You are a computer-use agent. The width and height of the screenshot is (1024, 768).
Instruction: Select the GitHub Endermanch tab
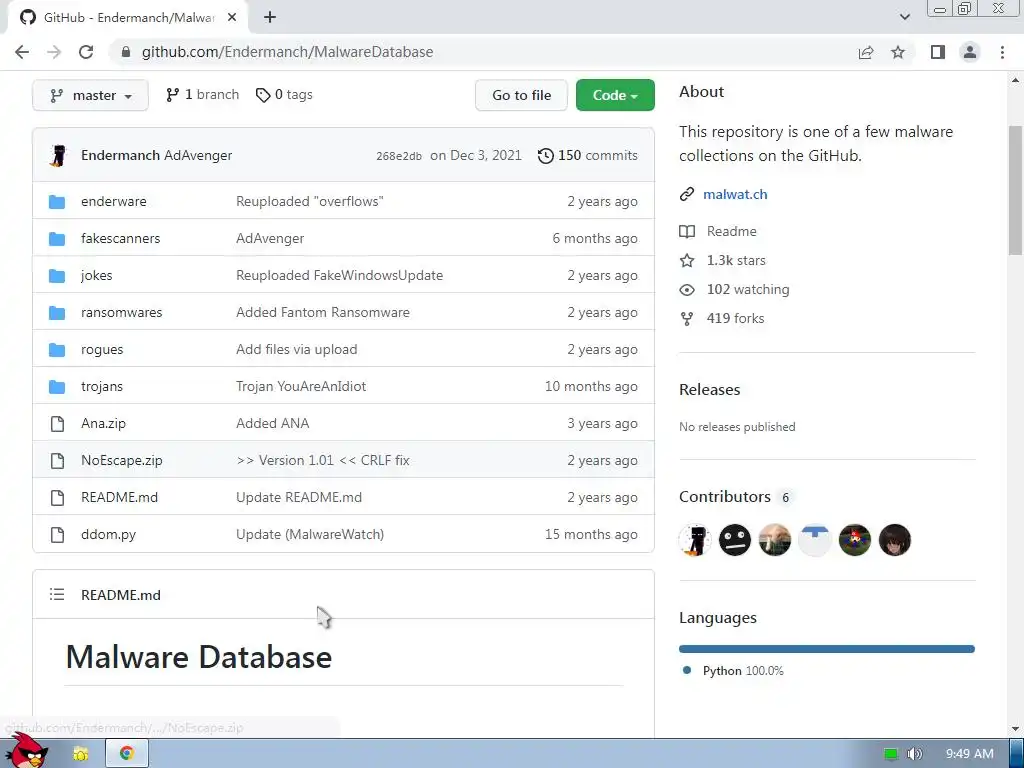[x=129, y=18]
